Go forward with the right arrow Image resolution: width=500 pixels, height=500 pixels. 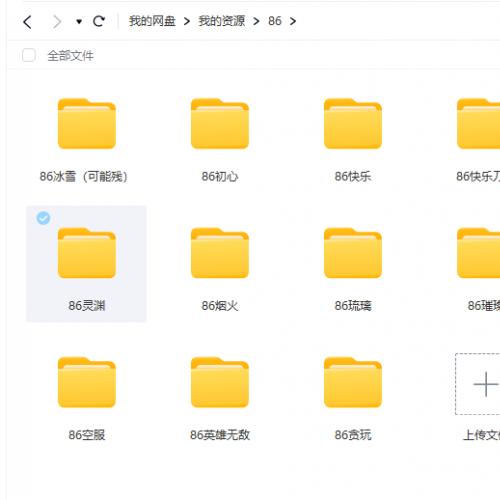click(x=57, y=22)
